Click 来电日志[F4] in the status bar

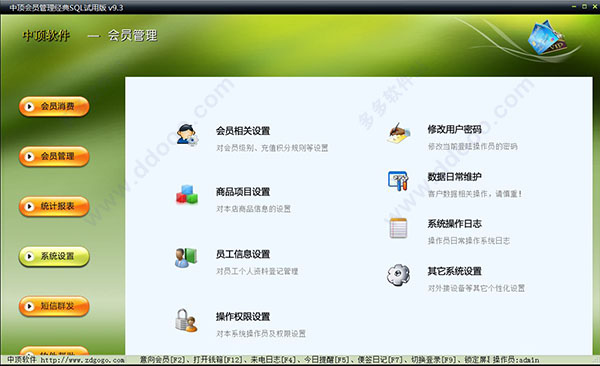(x=273, y=360)
